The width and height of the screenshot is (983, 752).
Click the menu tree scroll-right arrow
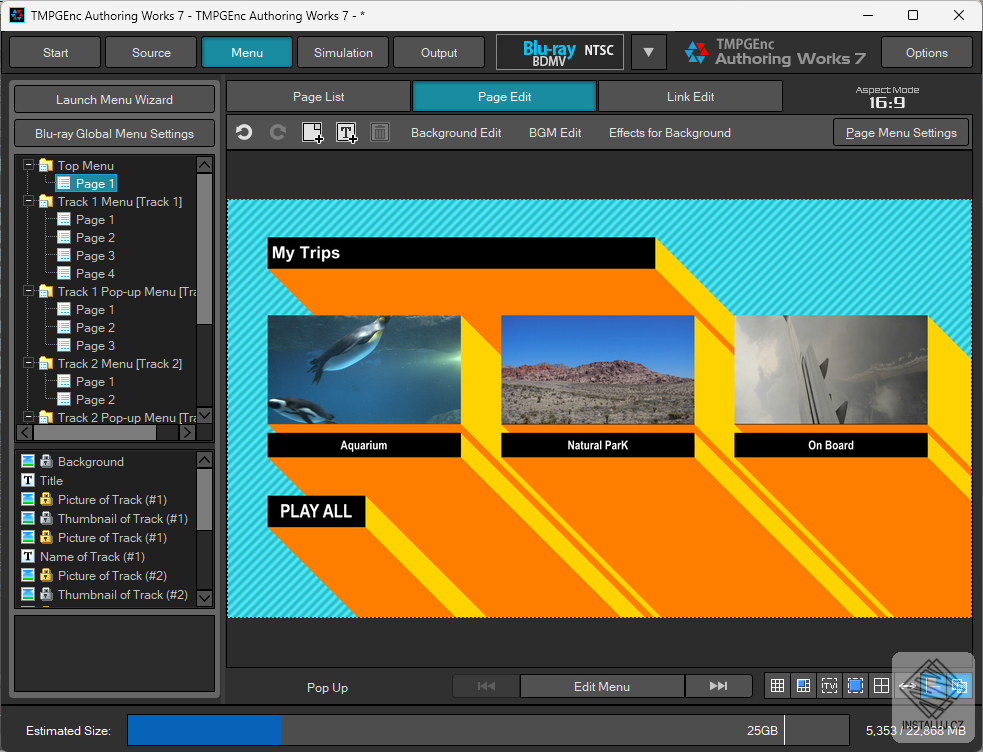pos(187,432)
